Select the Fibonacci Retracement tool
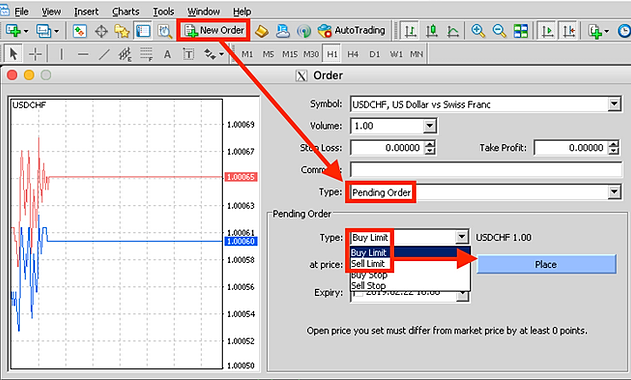 click(x=146, y=54)
